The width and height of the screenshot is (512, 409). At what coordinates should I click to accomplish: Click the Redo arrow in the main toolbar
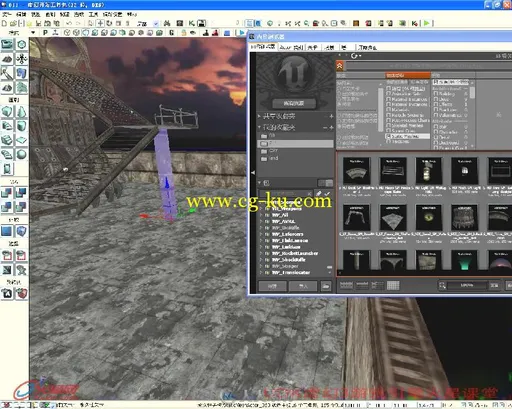point(78,23)
